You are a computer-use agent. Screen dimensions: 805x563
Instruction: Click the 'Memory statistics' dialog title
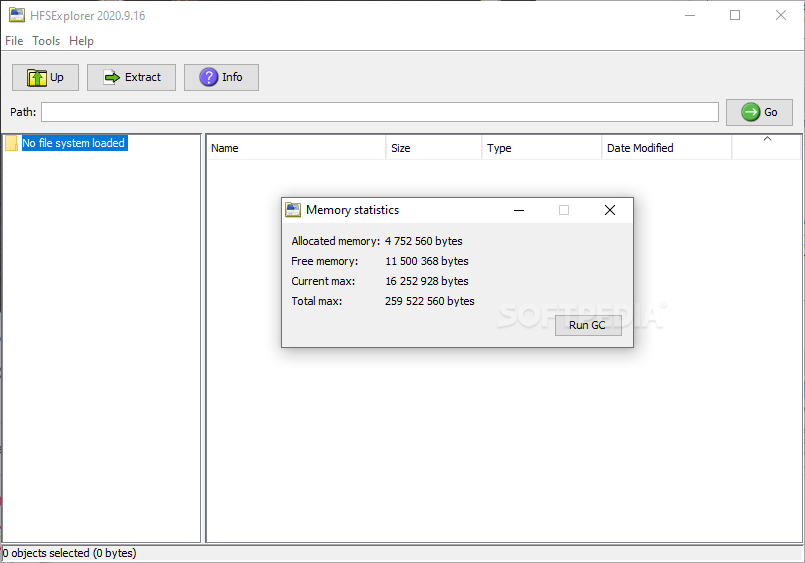[352, 210]
